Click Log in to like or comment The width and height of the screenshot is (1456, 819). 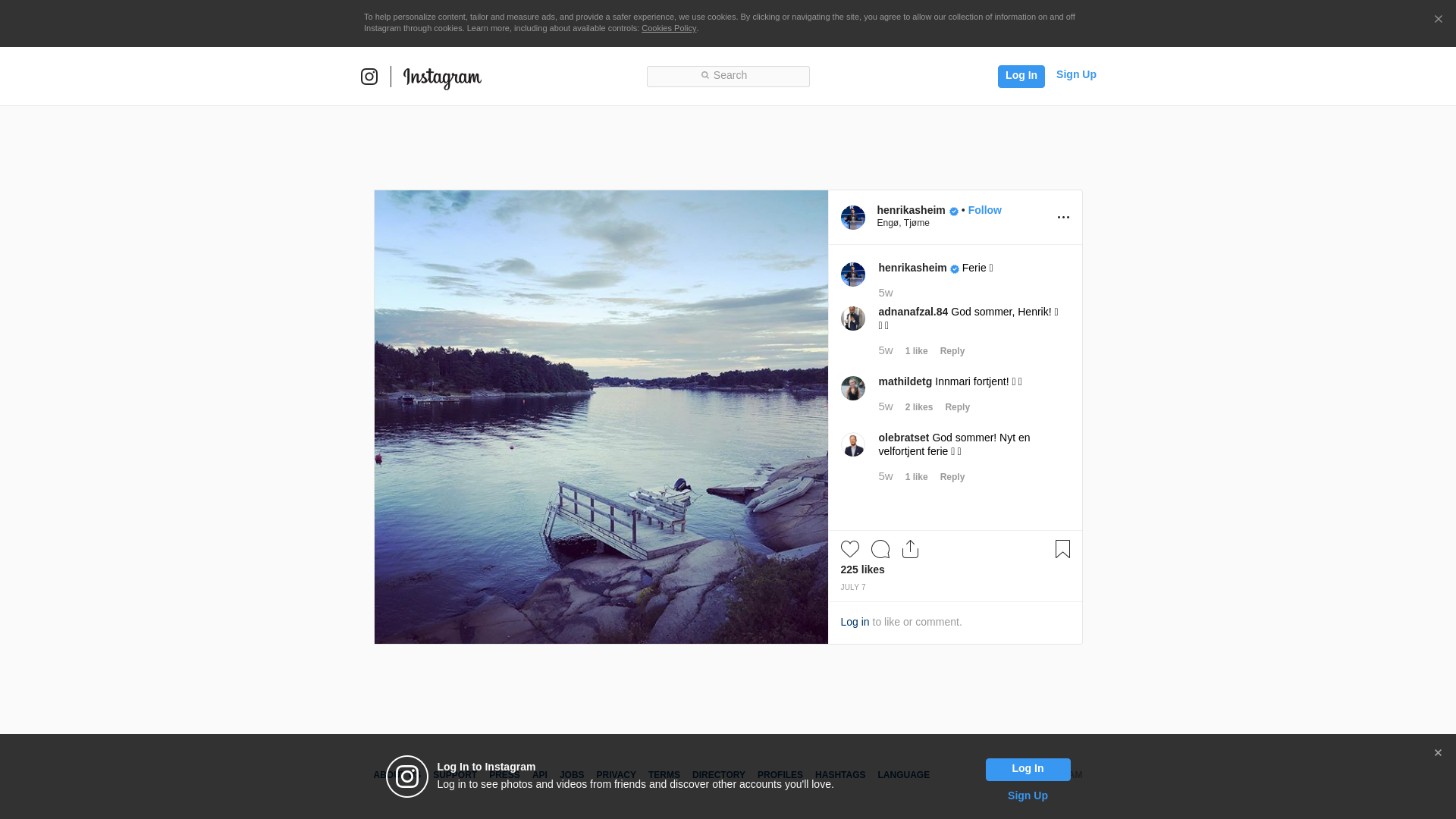pyautogui.click(x=855, y=622)
